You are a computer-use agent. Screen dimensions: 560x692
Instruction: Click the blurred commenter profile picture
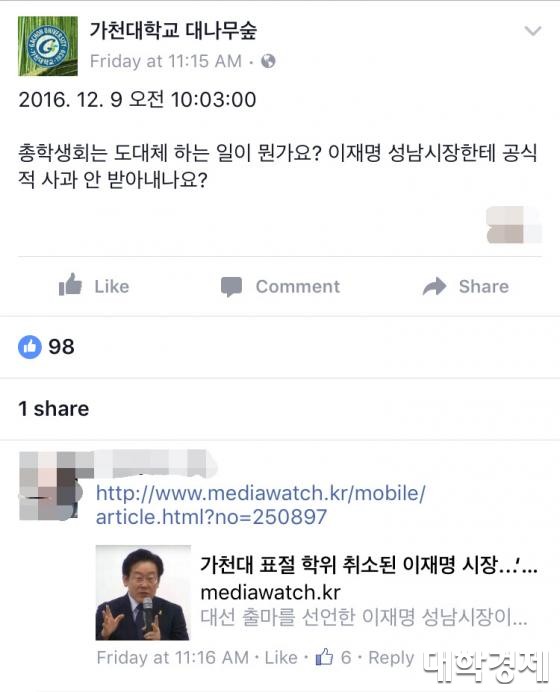pyautogui.click(x=48, y=485)
